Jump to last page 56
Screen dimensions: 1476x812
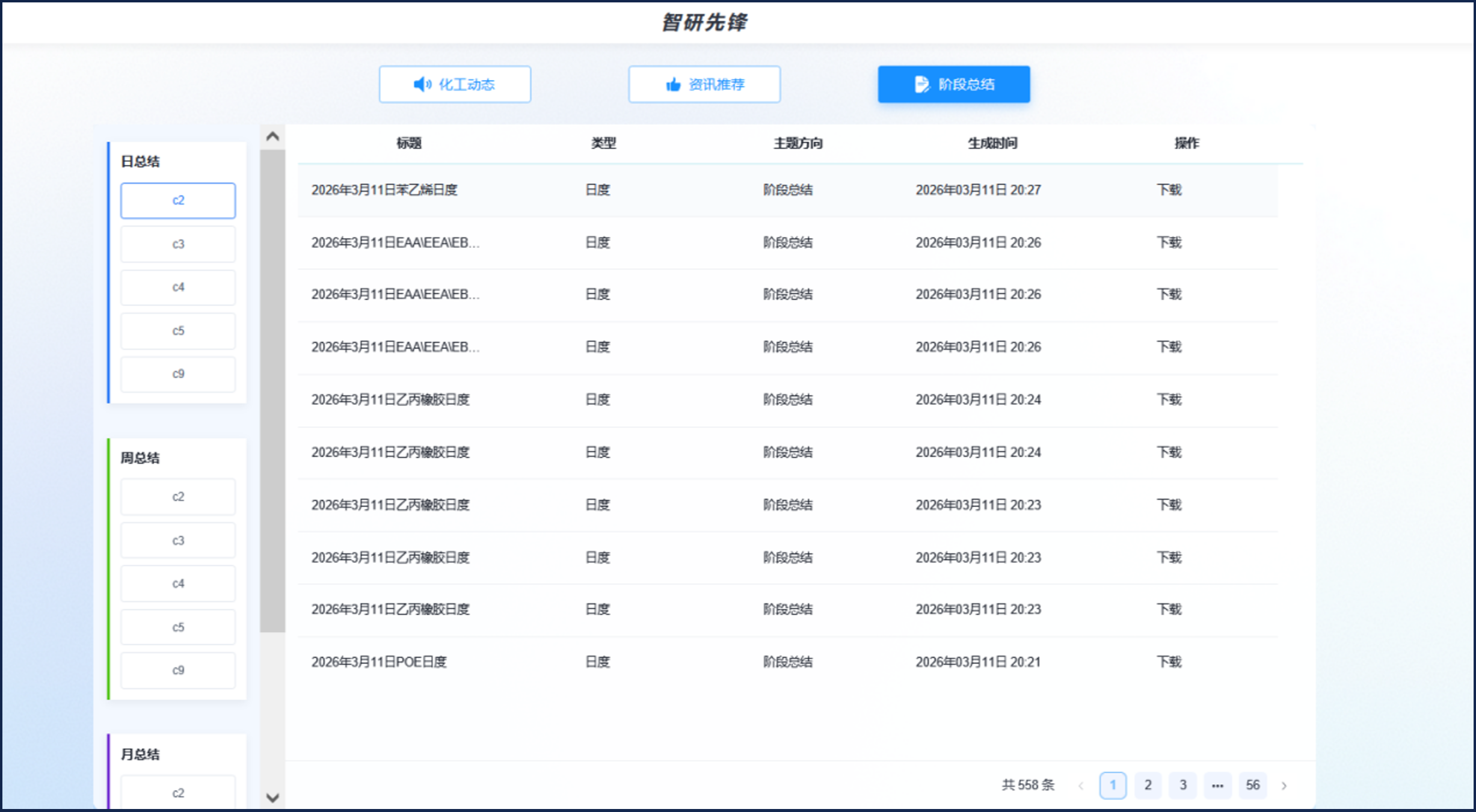click(1253, 786)
